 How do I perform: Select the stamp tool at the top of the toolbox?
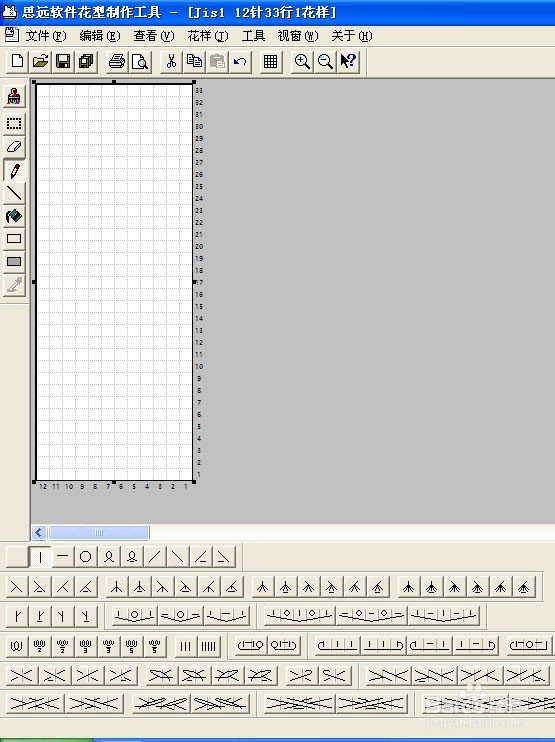click(14, 97)
